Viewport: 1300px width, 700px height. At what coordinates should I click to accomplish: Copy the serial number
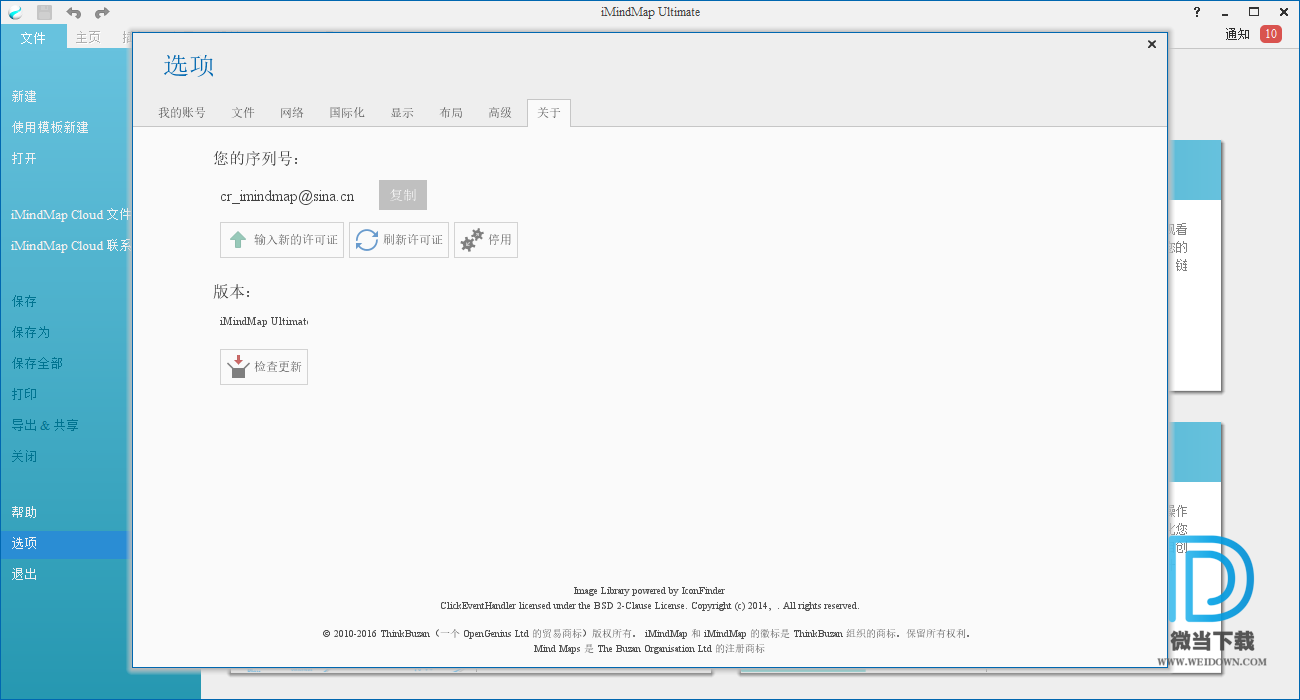pos(403,195)
